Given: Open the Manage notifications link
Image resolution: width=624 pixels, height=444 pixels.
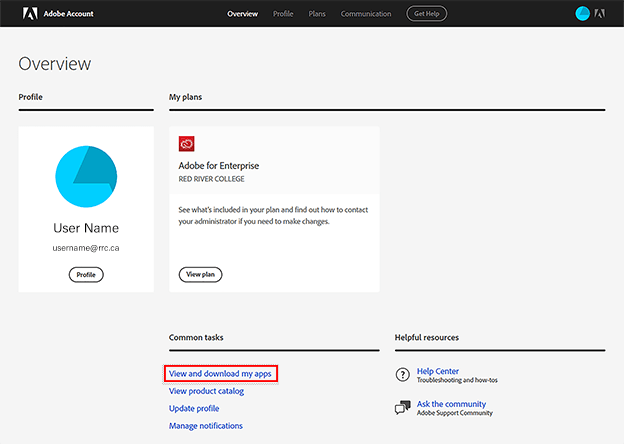Looking at the screenshot, I should tap(206, 426).
